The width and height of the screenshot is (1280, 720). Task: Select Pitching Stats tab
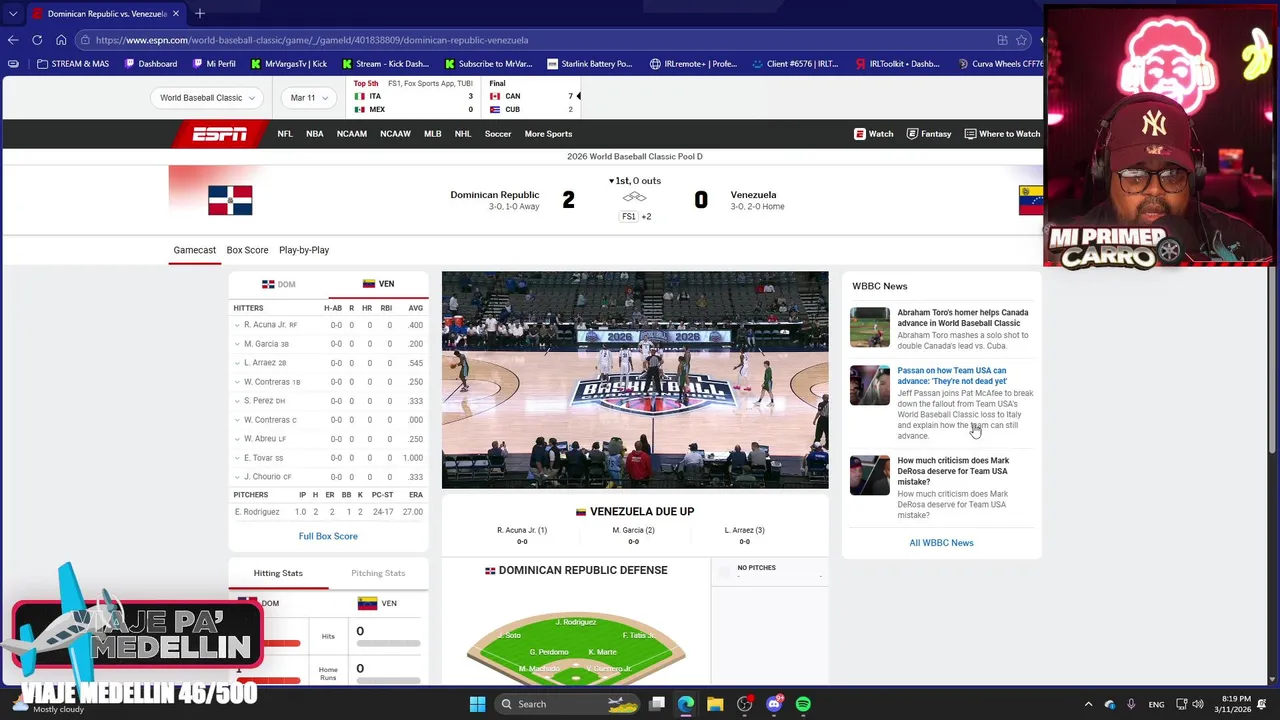point(378,573)
